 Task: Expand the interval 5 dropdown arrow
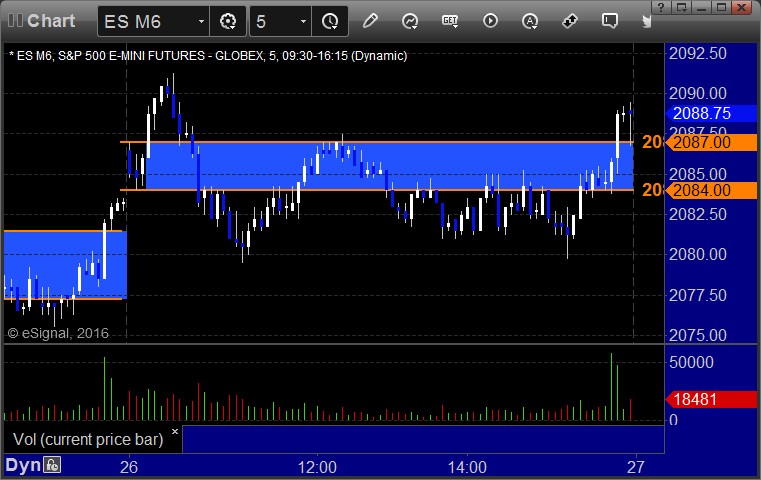click(x=303, y=21)
